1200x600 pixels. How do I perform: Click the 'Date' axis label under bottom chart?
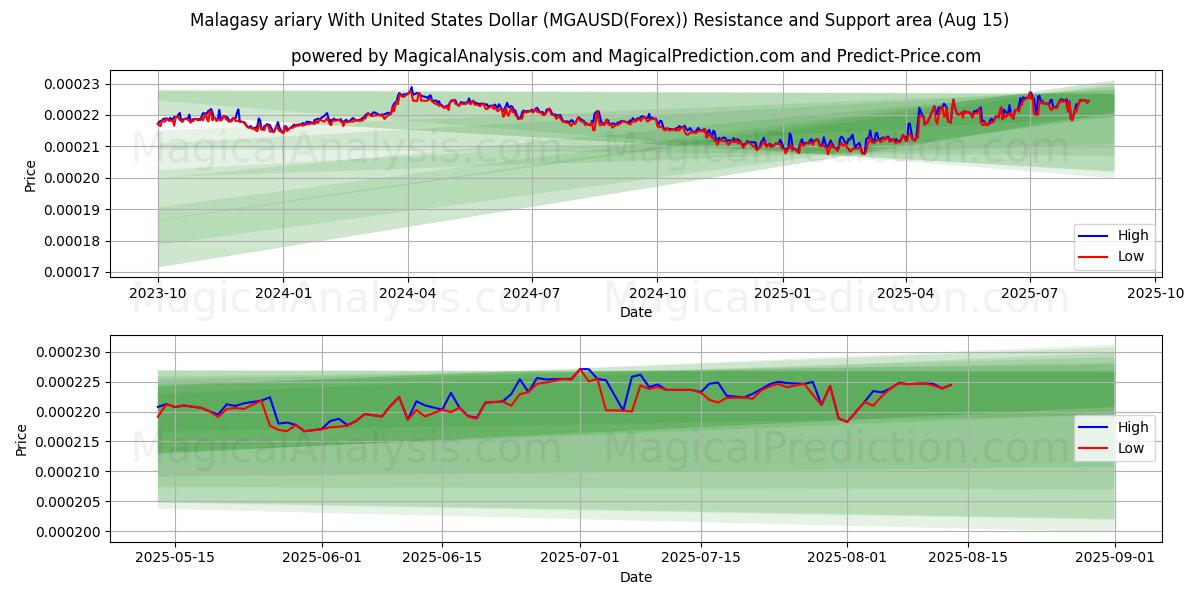point(636,577)
